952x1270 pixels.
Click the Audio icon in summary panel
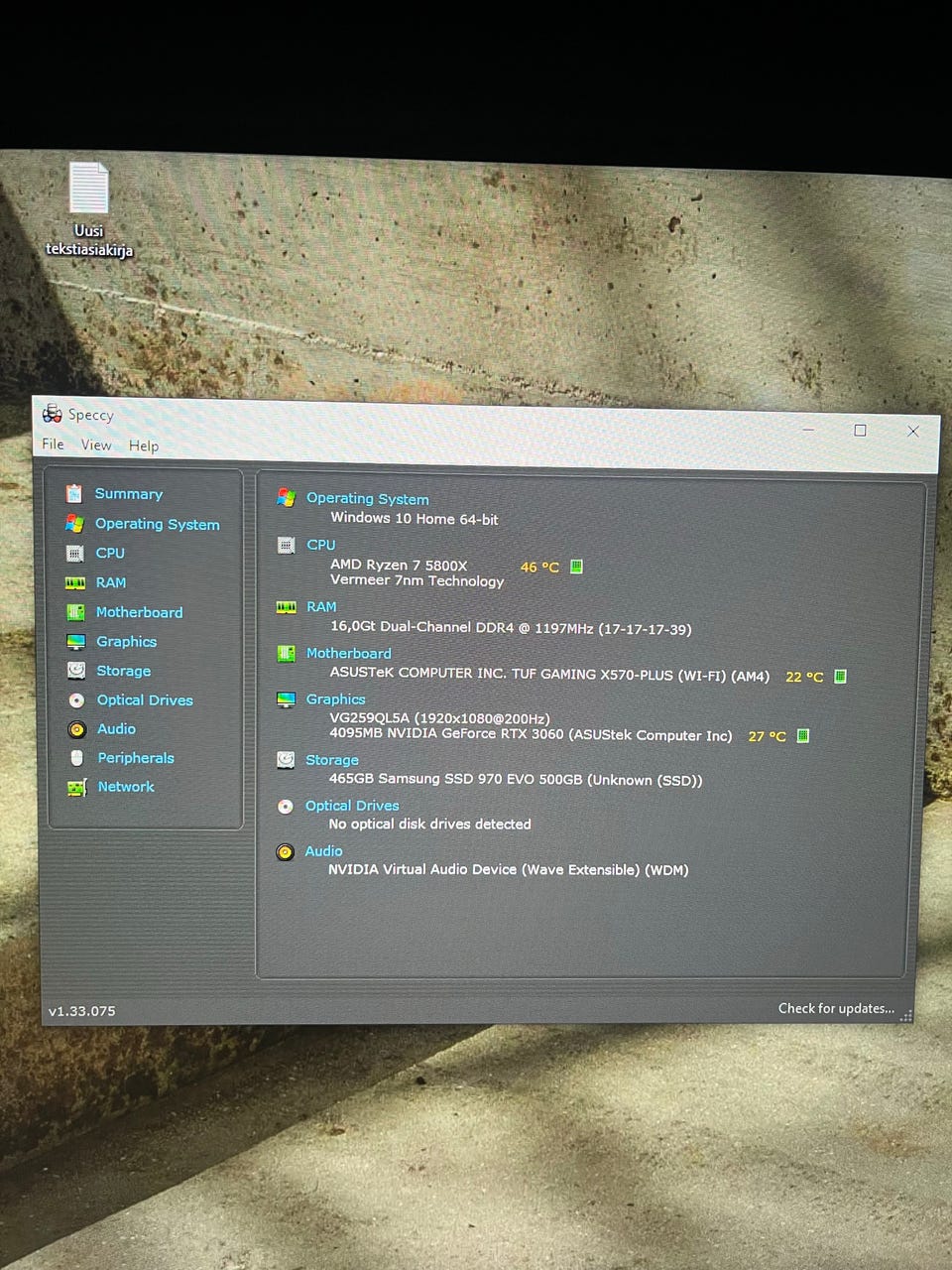286,851
